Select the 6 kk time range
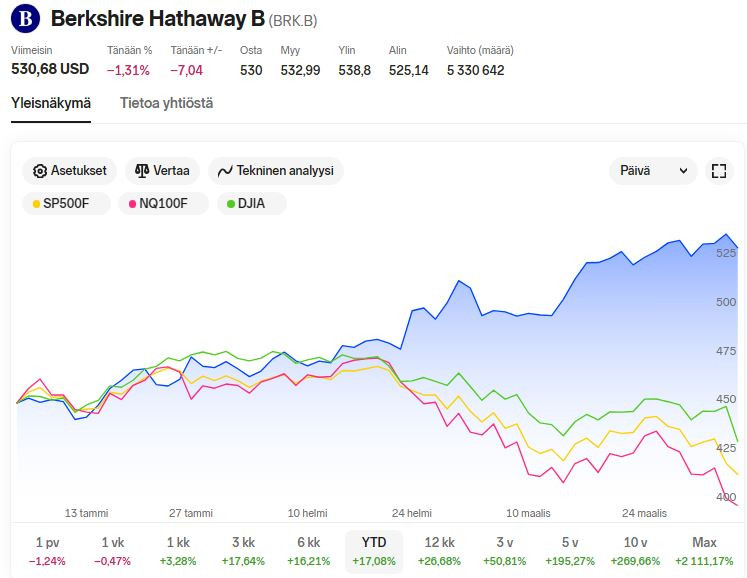The width and height of the screenshot is (747, 578). coord(309,551)
